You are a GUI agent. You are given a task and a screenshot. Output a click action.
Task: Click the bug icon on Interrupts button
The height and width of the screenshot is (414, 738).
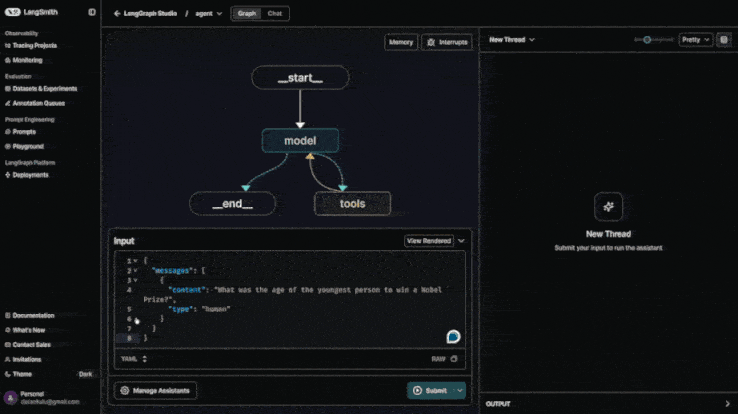[431, 42]
